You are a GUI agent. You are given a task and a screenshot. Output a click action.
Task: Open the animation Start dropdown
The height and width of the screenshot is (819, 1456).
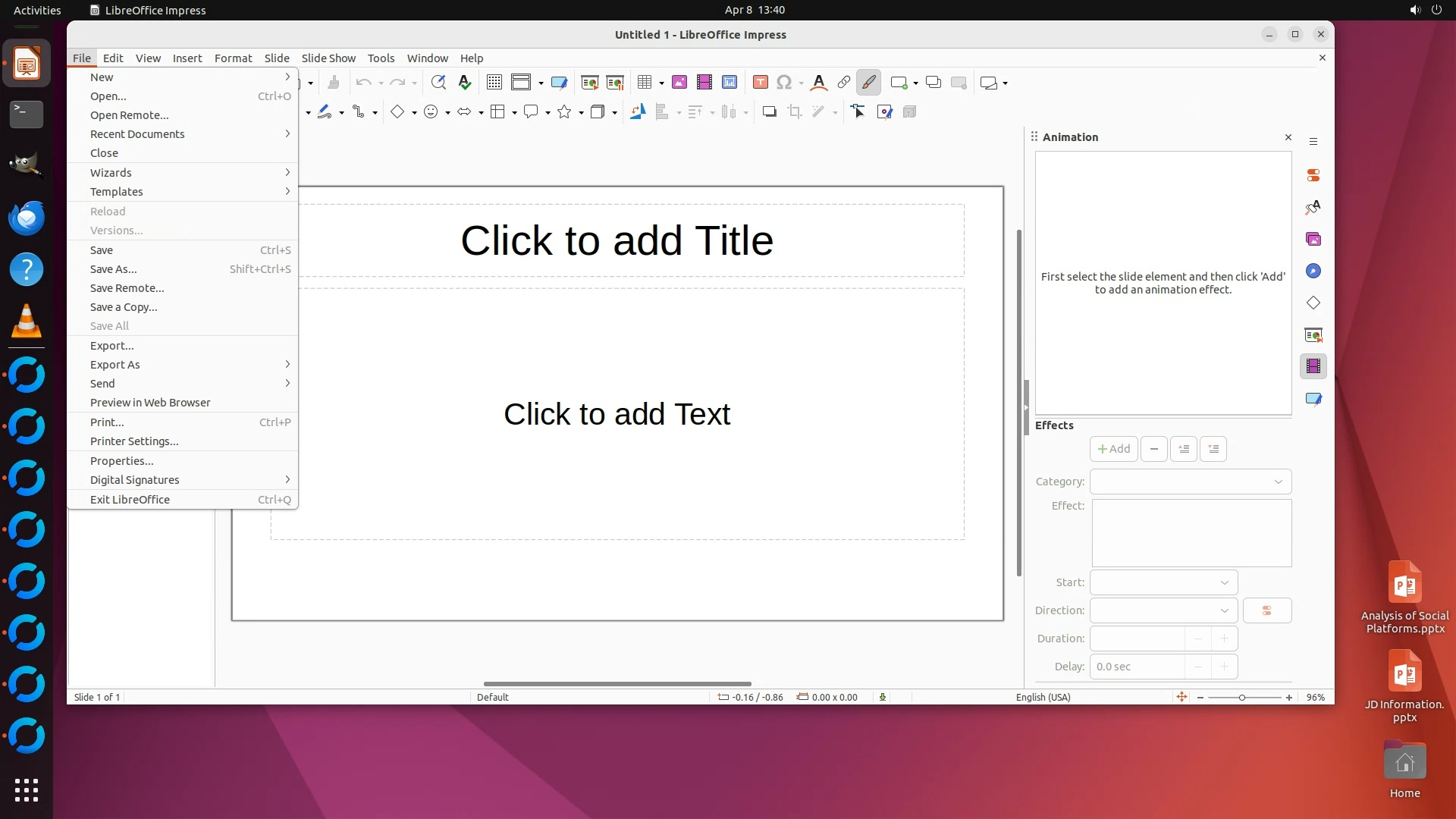pos(1163,582)
